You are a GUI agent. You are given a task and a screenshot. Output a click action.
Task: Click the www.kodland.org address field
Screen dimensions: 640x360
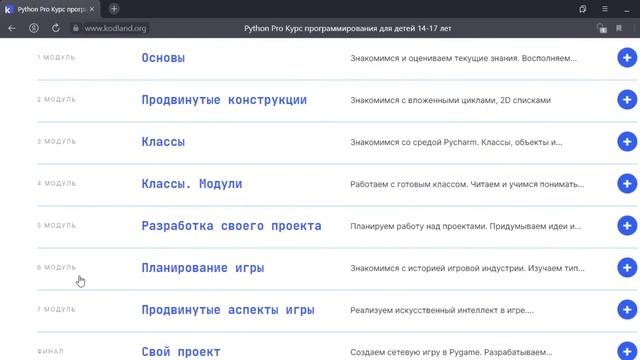tap(115, 28)
